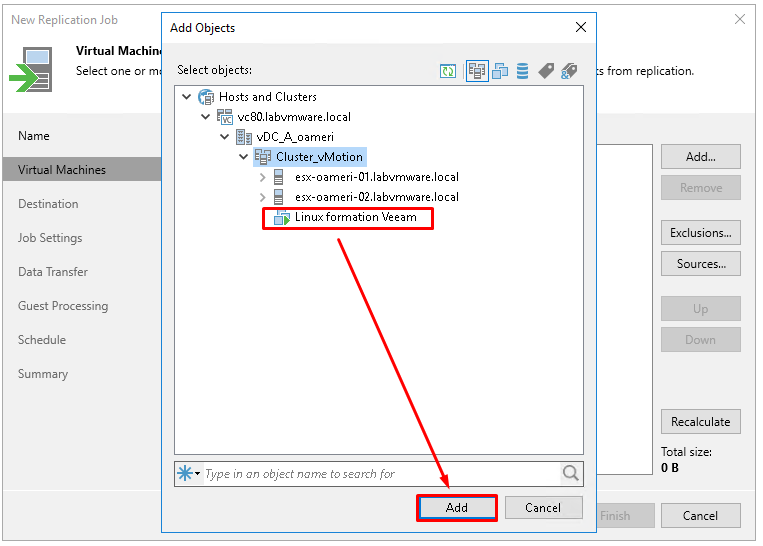
Task: Open Exclusions... settings
Action: pos(701,233)
